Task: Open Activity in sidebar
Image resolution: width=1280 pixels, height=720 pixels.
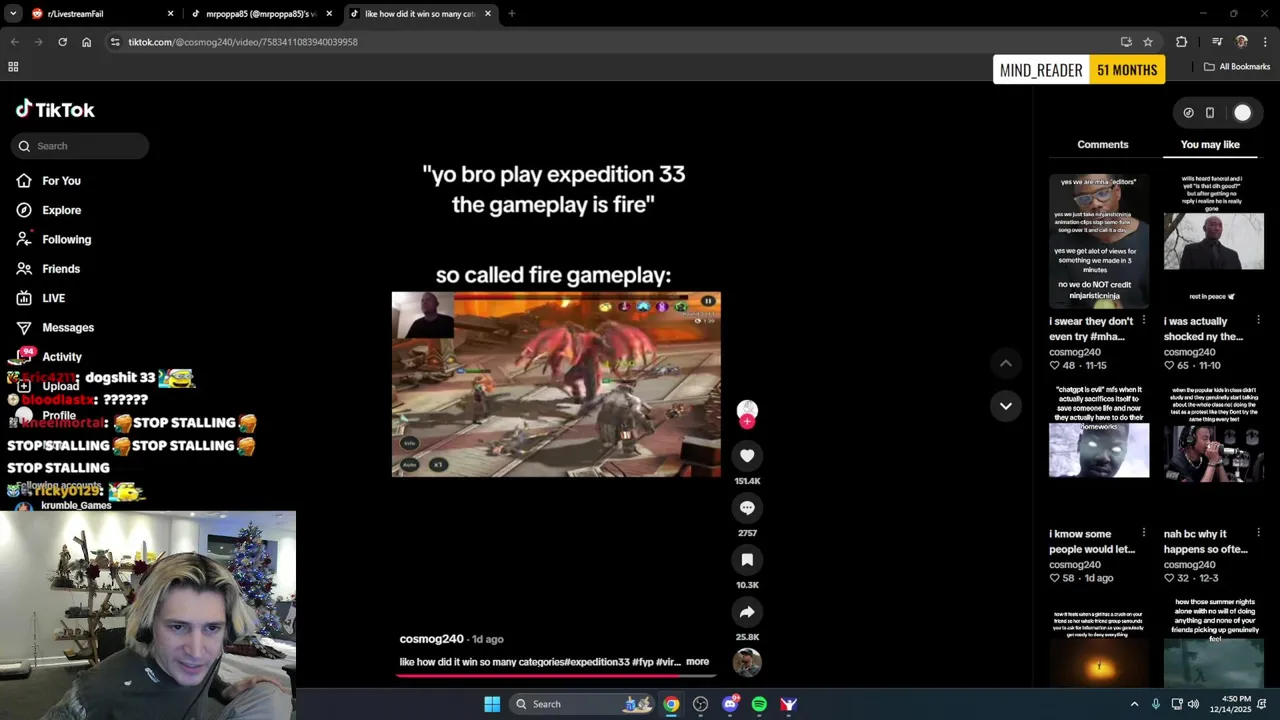Action: (x=62, y=357)
